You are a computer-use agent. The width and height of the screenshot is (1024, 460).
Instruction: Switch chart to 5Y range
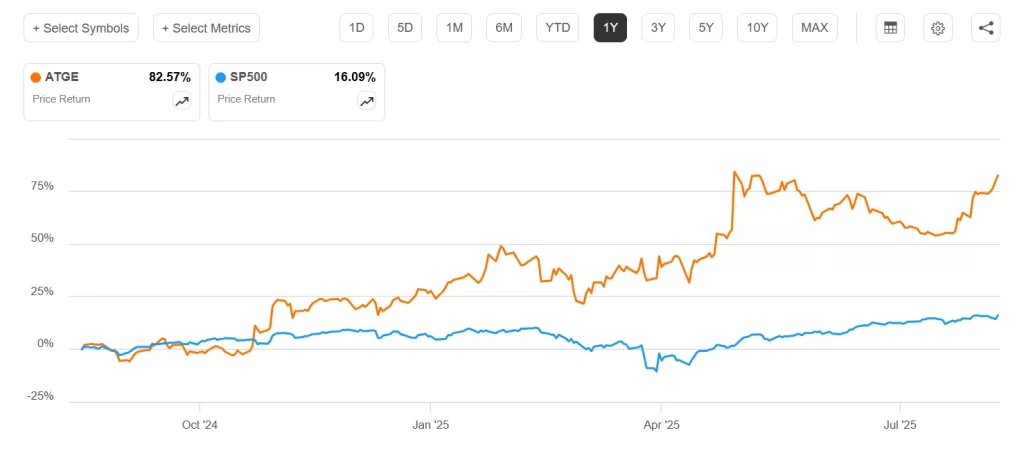pos(706,28)
